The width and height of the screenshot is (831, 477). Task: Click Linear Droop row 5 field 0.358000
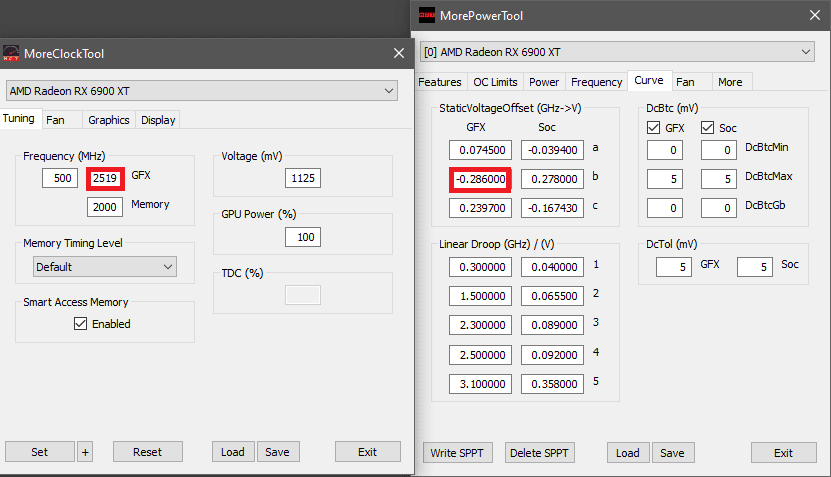[552, 384]
